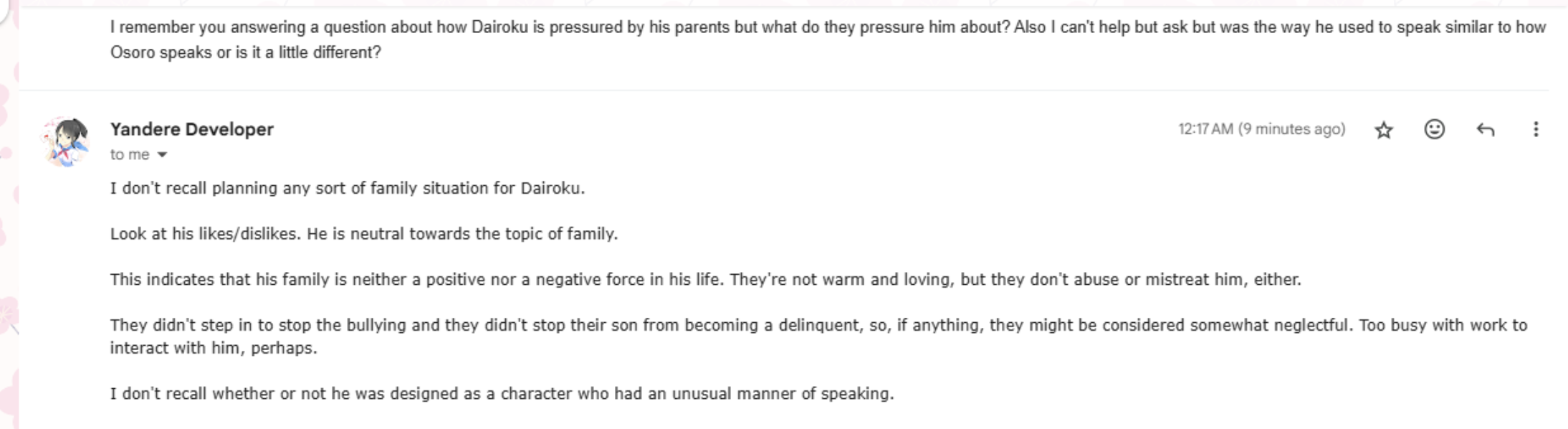Click the word 'Dairoku' in the reply's first line
The width and height of the screenshot is (1568, 429).
550,188
